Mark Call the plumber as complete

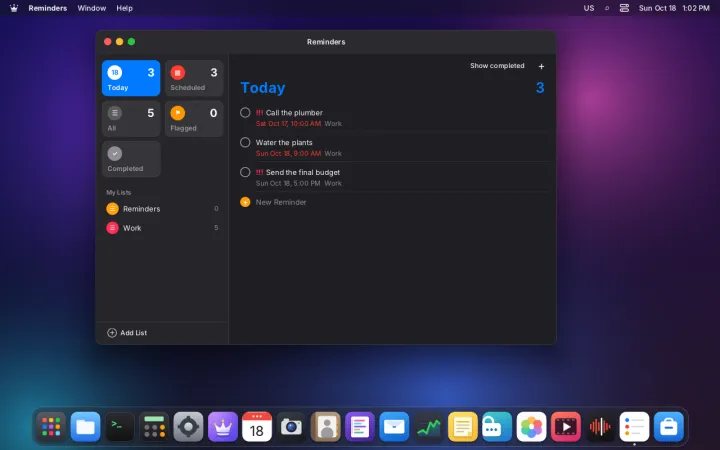[245, 112]
